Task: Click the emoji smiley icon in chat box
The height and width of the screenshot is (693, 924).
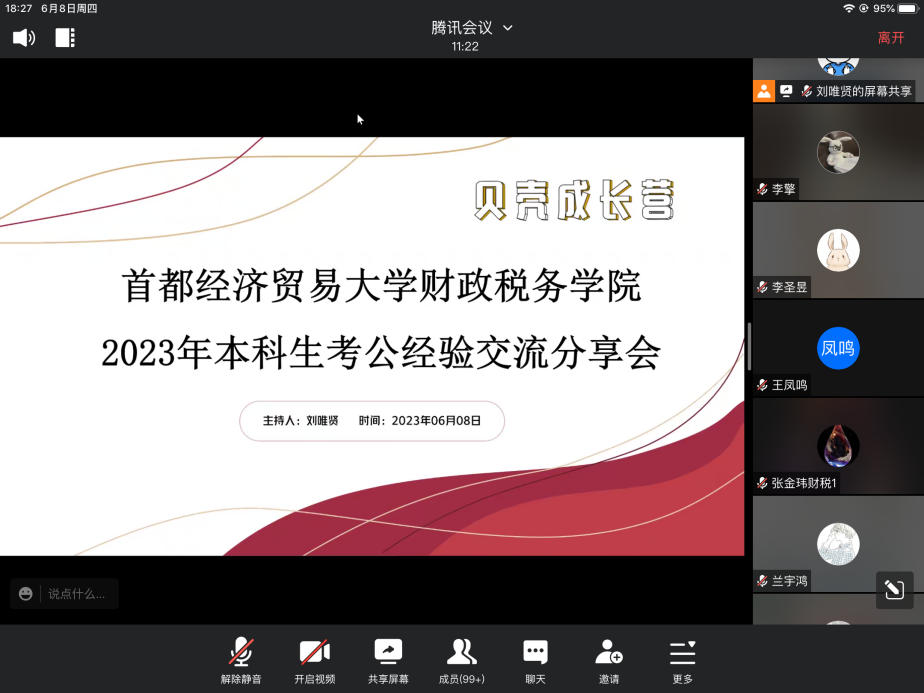Action: [25, 593]
